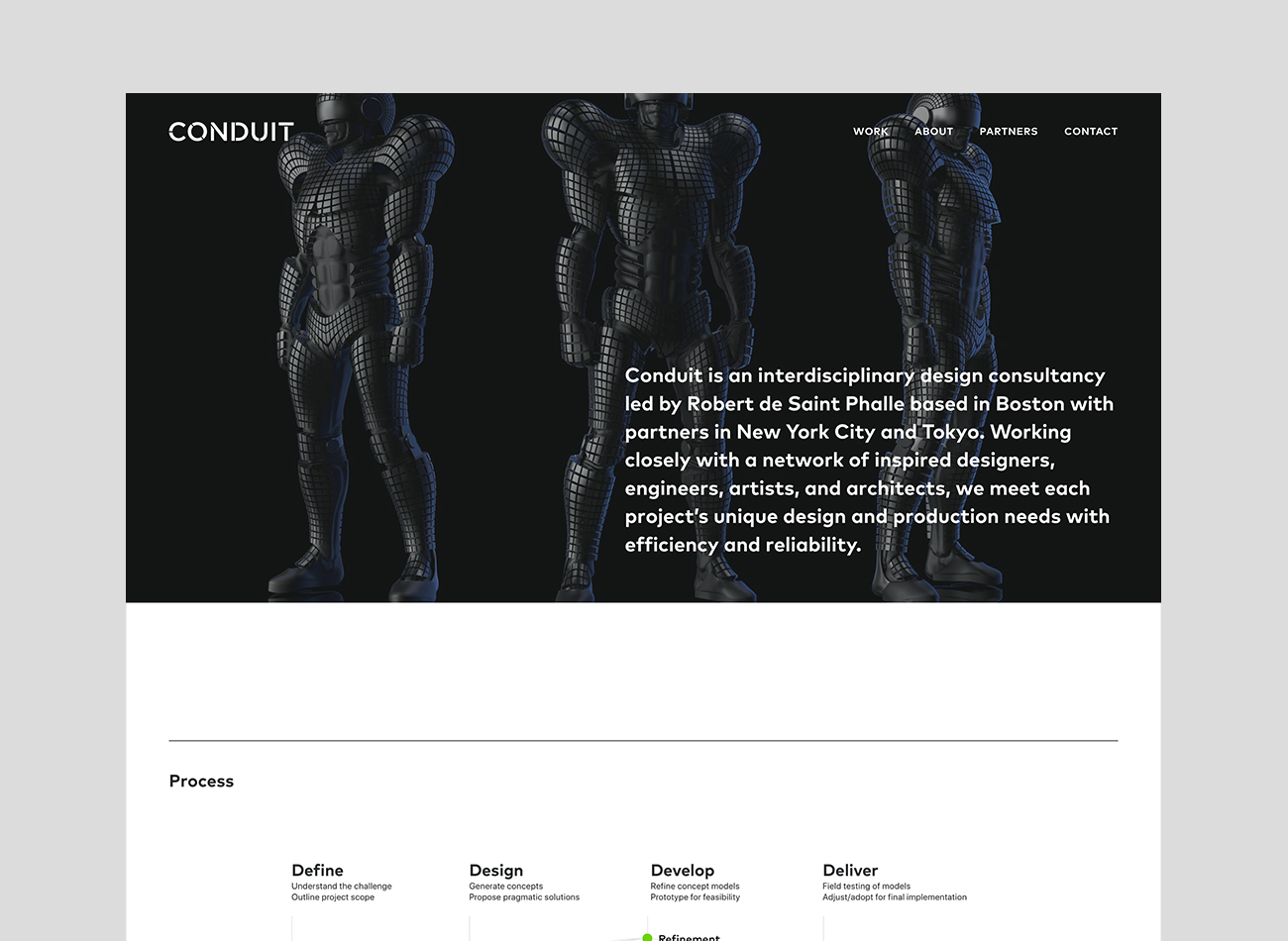Click "Understand the challenge" text under Define
Image resolution: width=1288 pixels, height=941 pixels.
coord(341,887)
